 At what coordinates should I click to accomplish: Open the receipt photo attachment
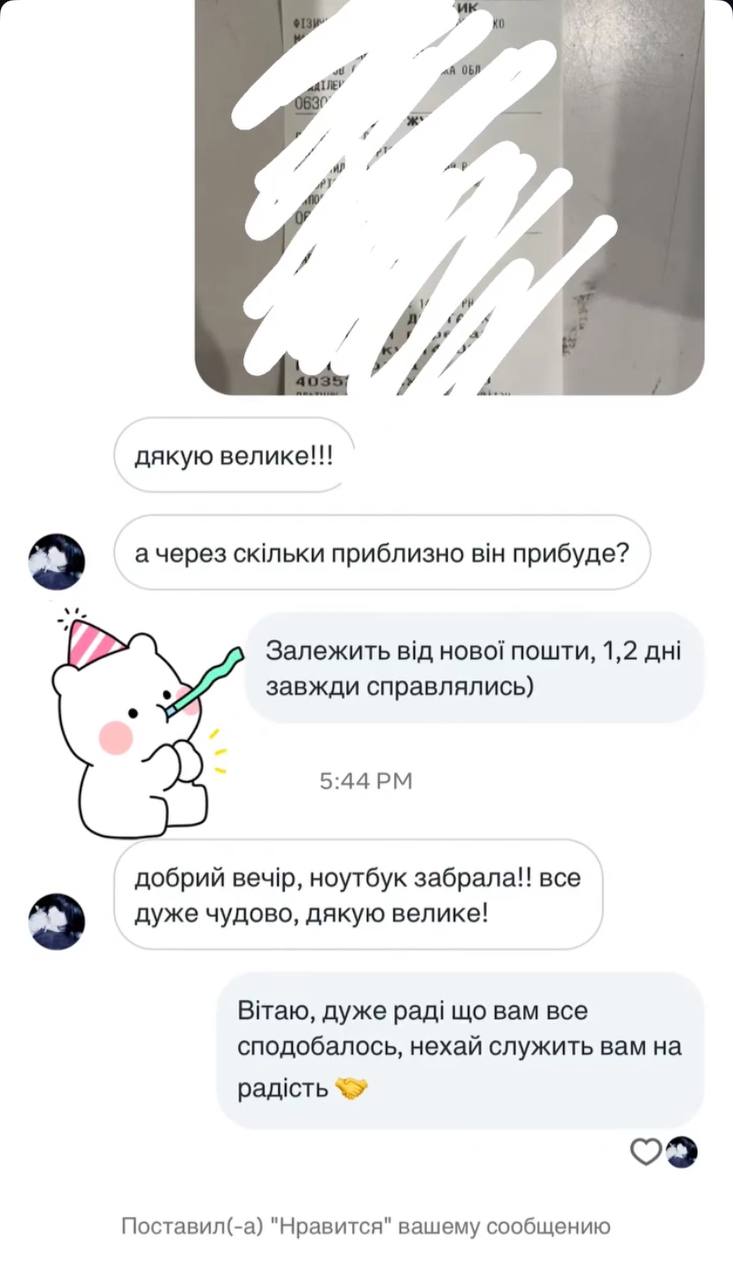(x=449, y=197)
